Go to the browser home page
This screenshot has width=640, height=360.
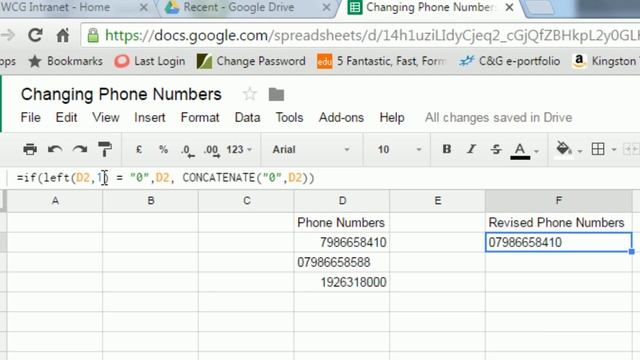pyautogui.click(x=62, y=36)
